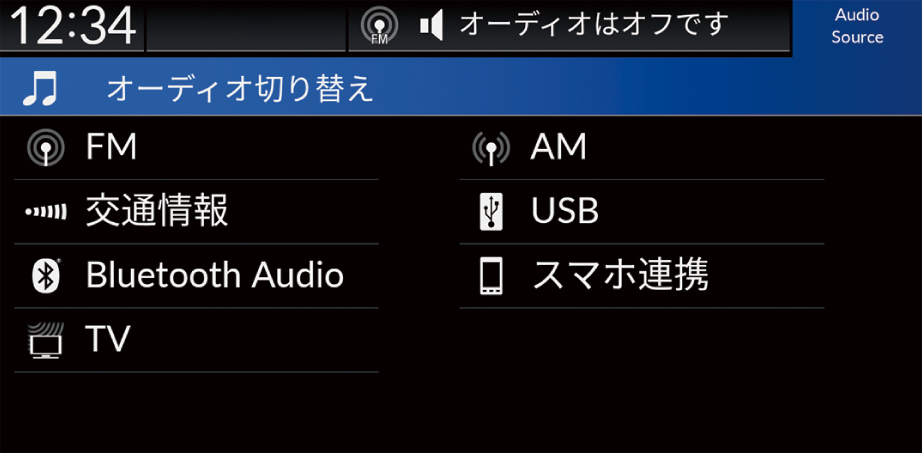The width and height of the screenshot is (922, 453).
Task: Open the Audio Source button
Action: 857,26
